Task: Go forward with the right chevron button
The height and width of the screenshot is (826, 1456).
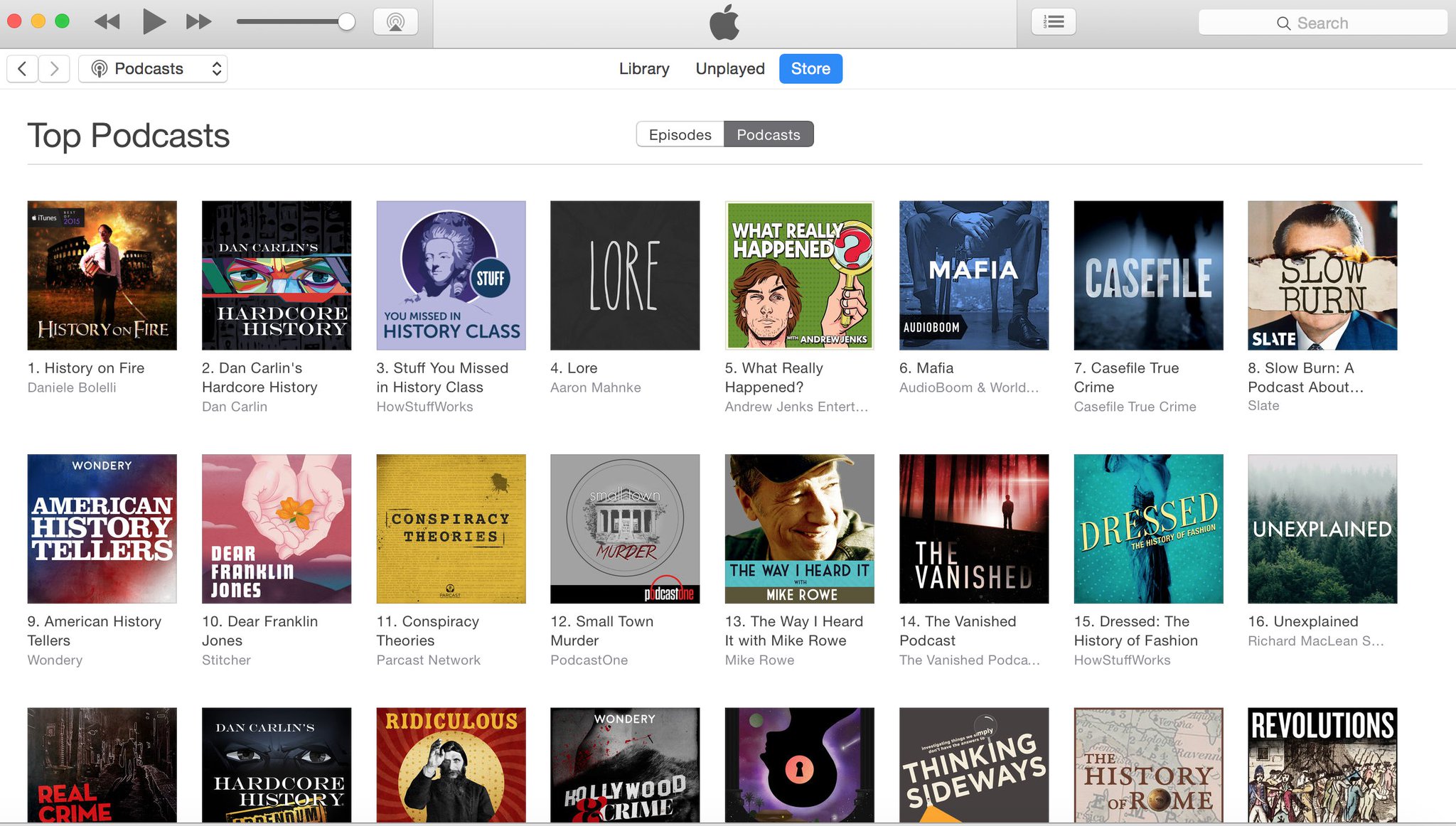Action: point(54,69)
